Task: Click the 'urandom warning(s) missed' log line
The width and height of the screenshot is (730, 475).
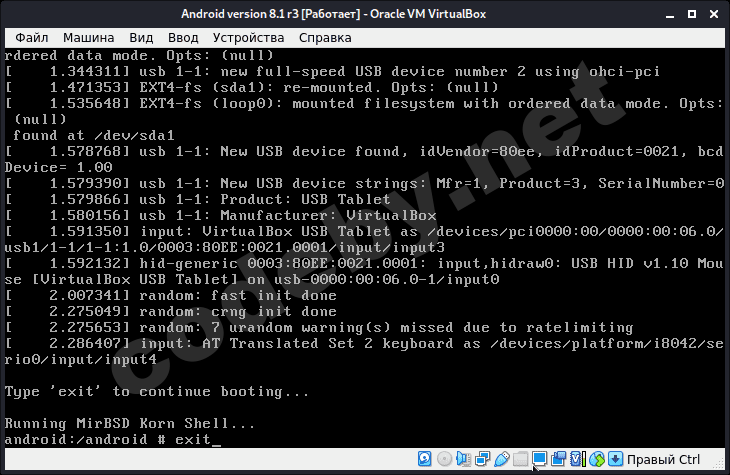Action: [319, 327]
